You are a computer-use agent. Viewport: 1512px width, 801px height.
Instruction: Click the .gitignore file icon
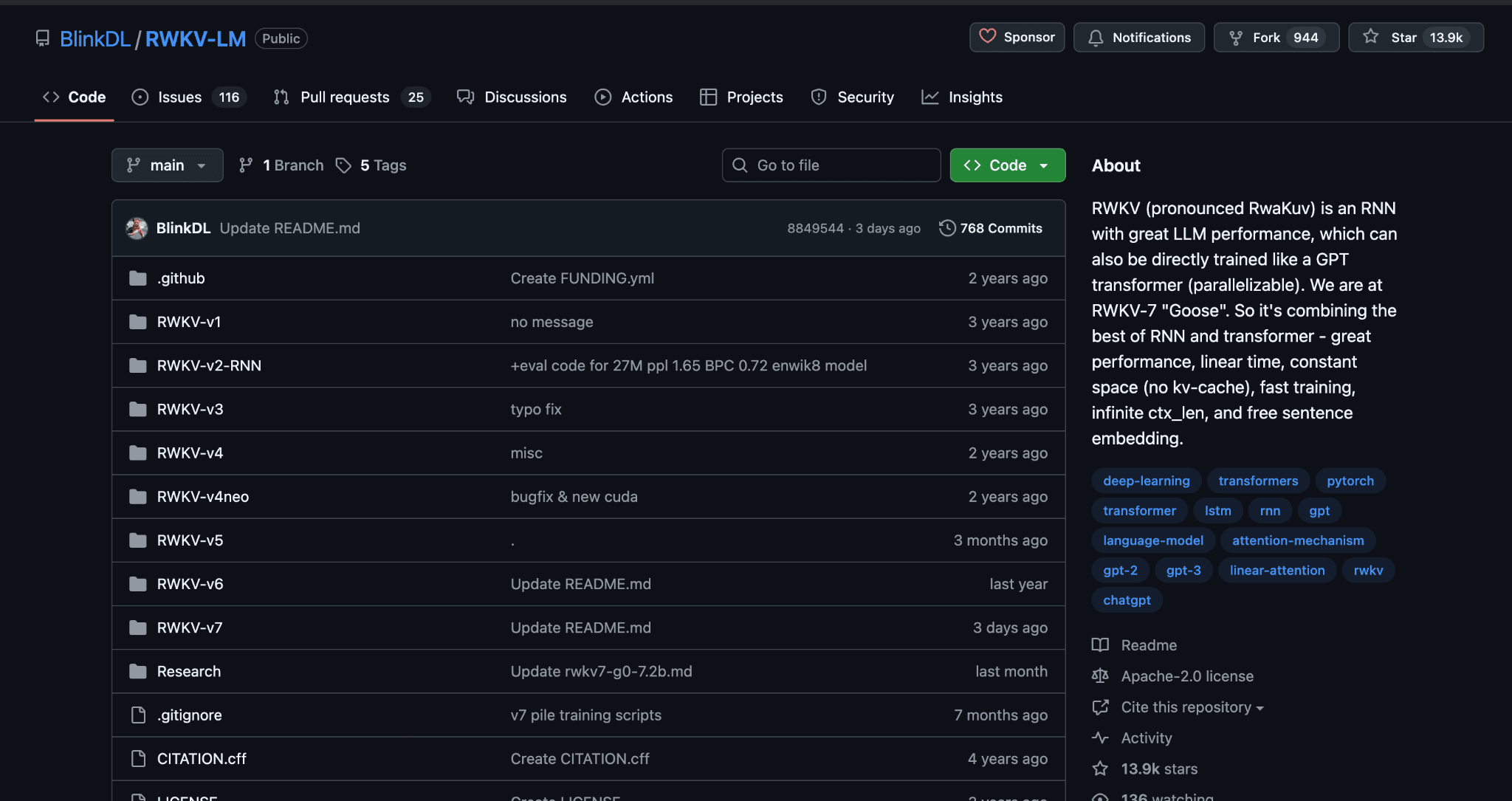click(138, 715)
